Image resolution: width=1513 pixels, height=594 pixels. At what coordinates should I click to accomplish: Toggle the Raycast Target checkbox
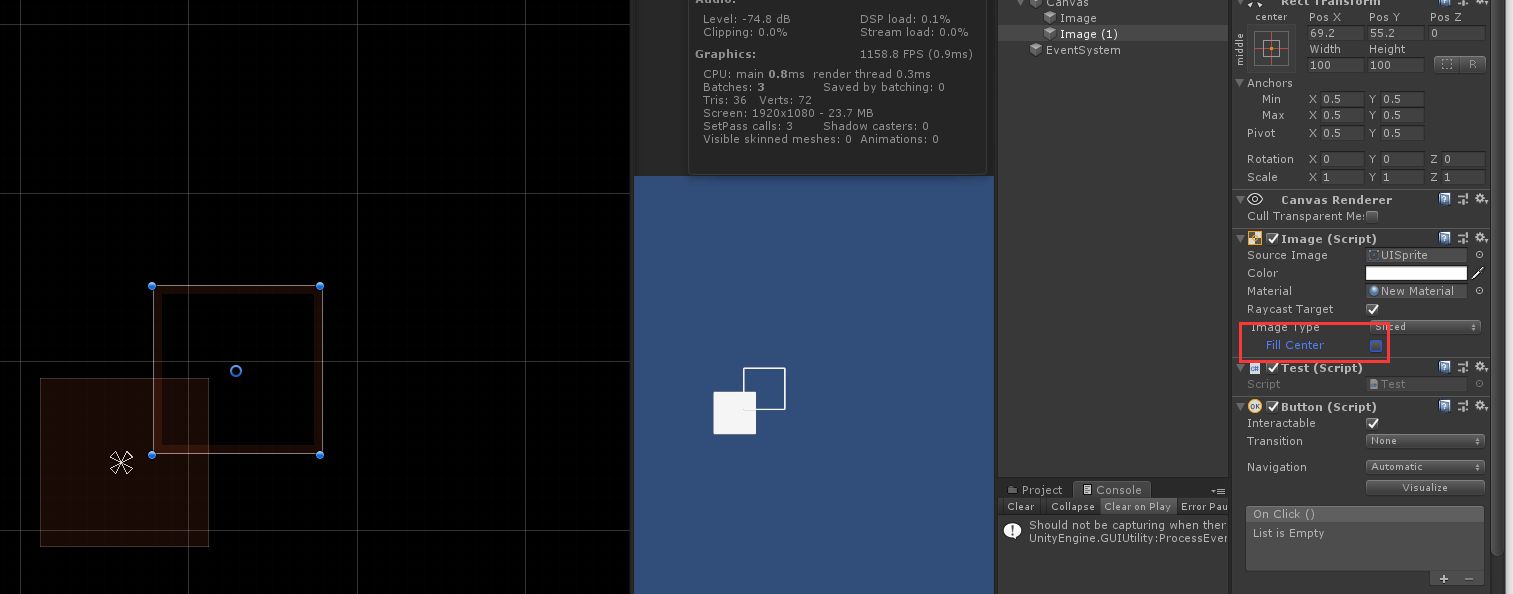(x=1372, y=309)
